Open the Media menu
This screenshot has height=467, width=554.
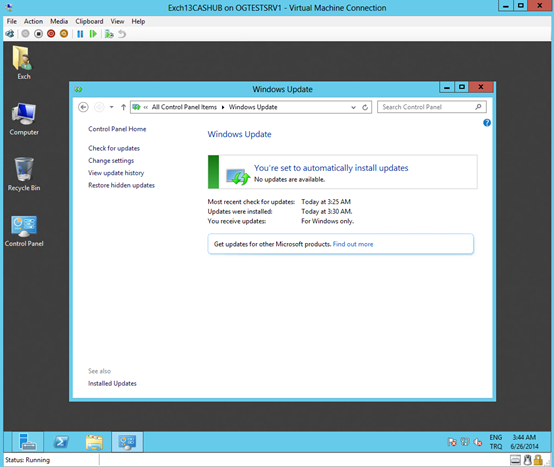tap(59, 21)
